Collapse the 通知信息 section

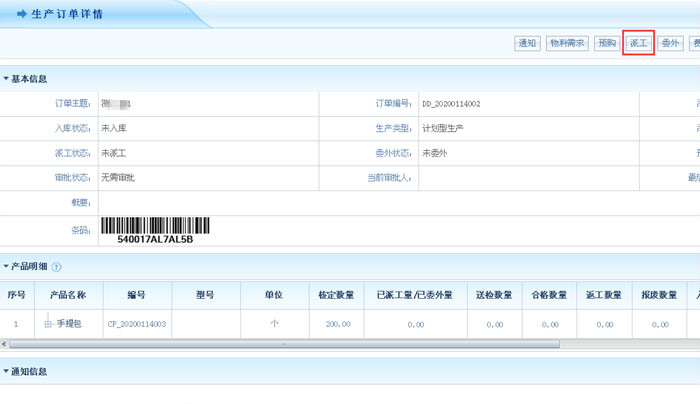[x=6, y=372]
